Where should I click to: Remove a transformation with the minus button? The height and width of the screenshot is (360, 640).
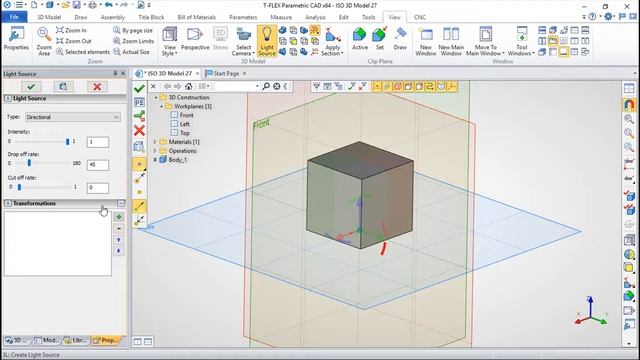coord(119,229)
